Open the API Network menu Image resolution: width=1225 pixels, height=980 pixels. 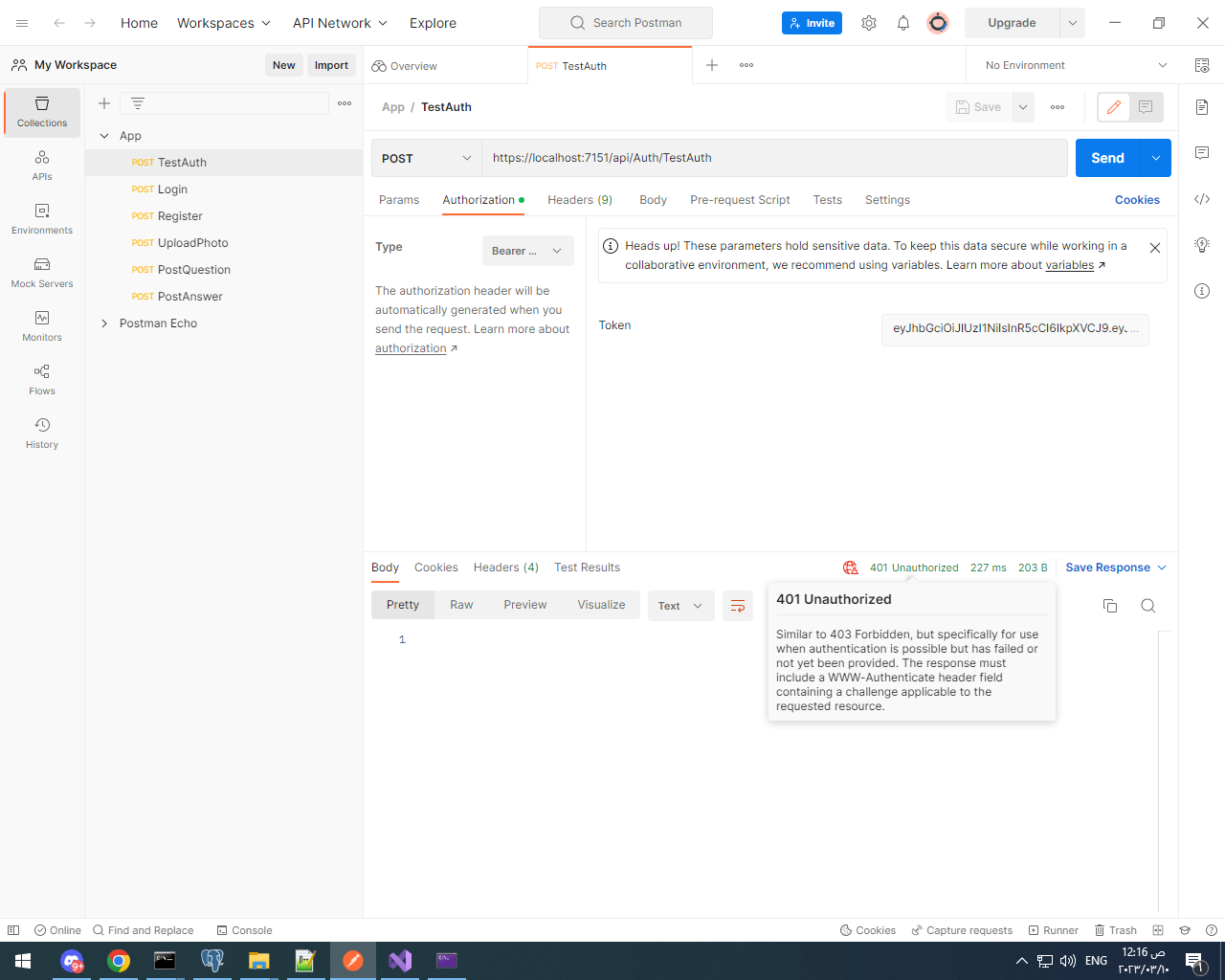click(x=340, y=23)
